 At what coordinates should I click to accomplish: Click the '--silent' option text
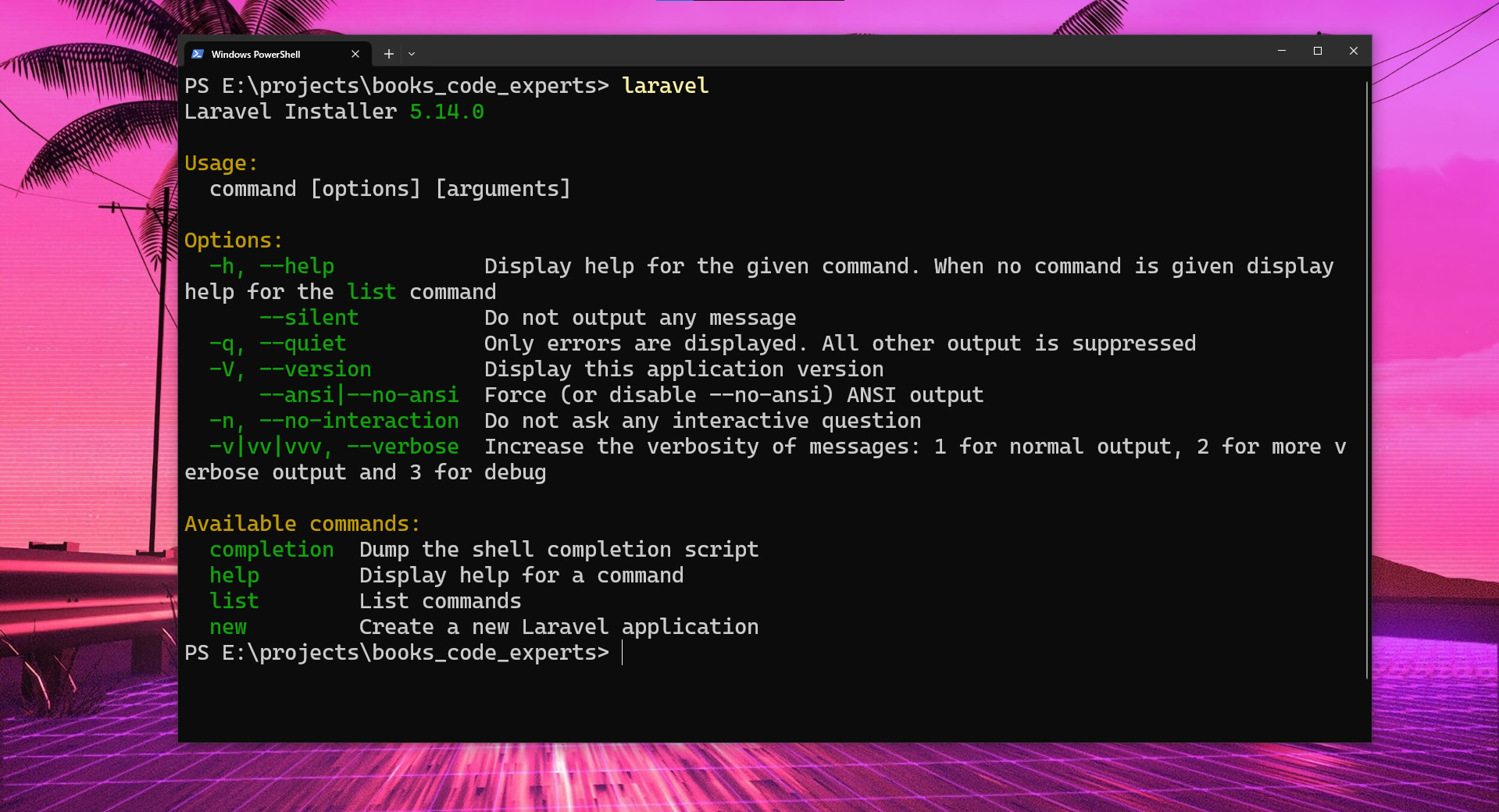pyautogui.click(x=309, y=318)
